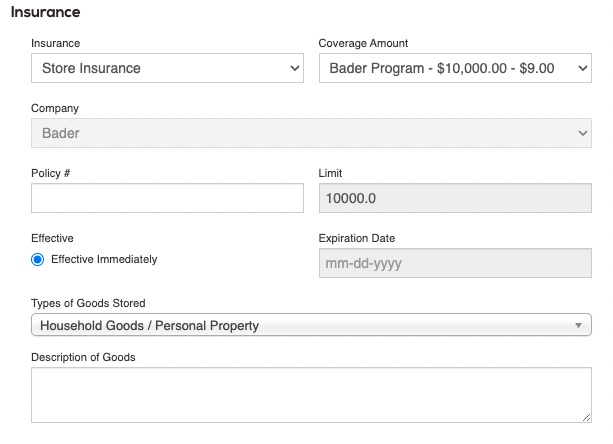Click the Insurance section heading

click(x=45, y=13)
